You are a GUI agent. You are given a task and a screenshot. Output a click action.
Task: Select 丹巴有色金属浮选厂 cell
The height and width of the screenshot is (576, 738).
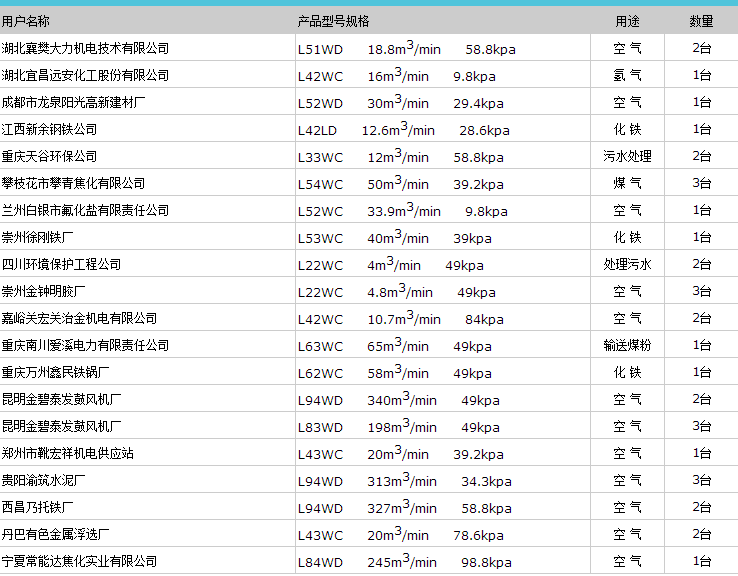(x=56, y=535)
